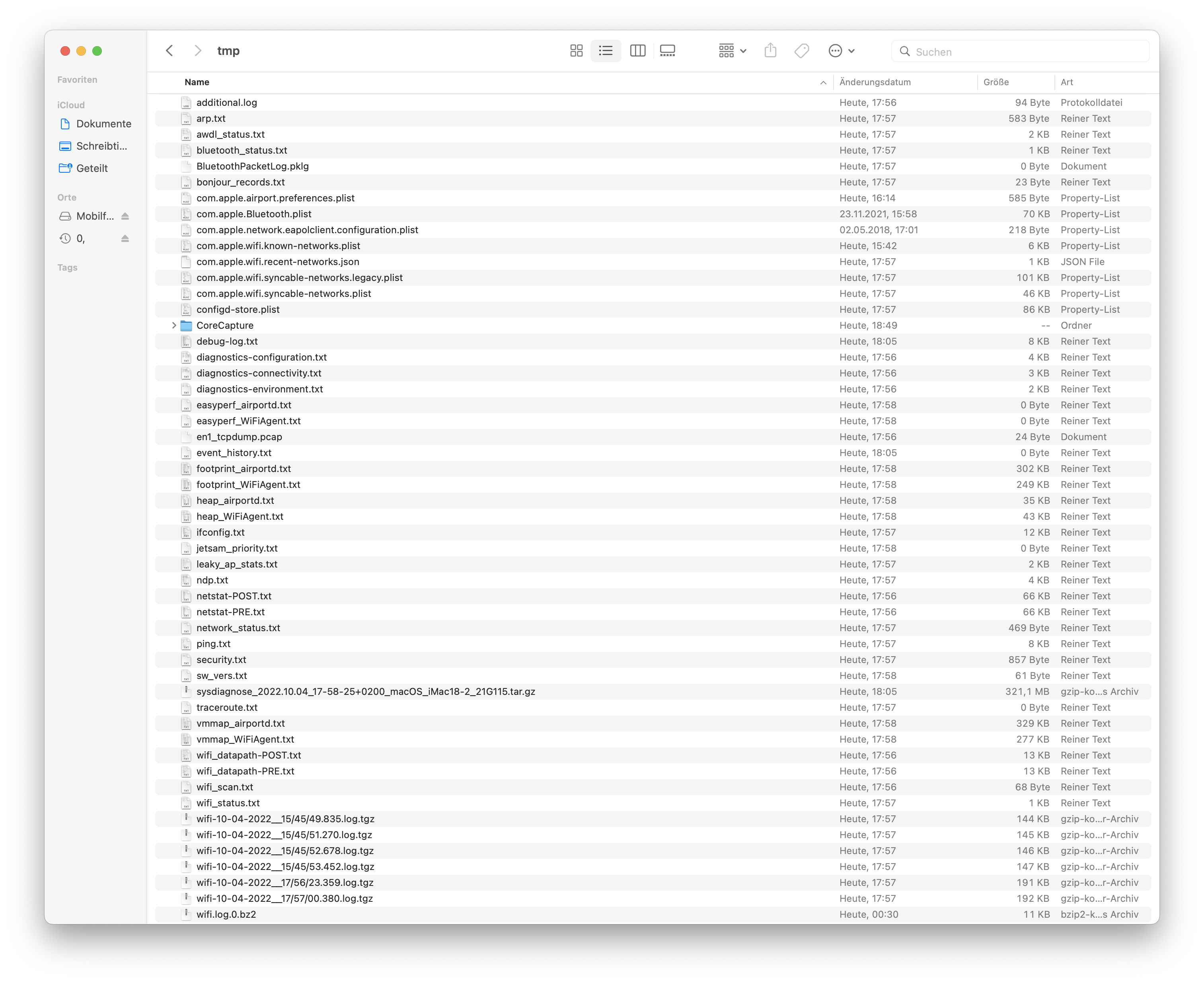Open the group-by dropdown menu
The image size is (1204, 983).
[733, 51]
